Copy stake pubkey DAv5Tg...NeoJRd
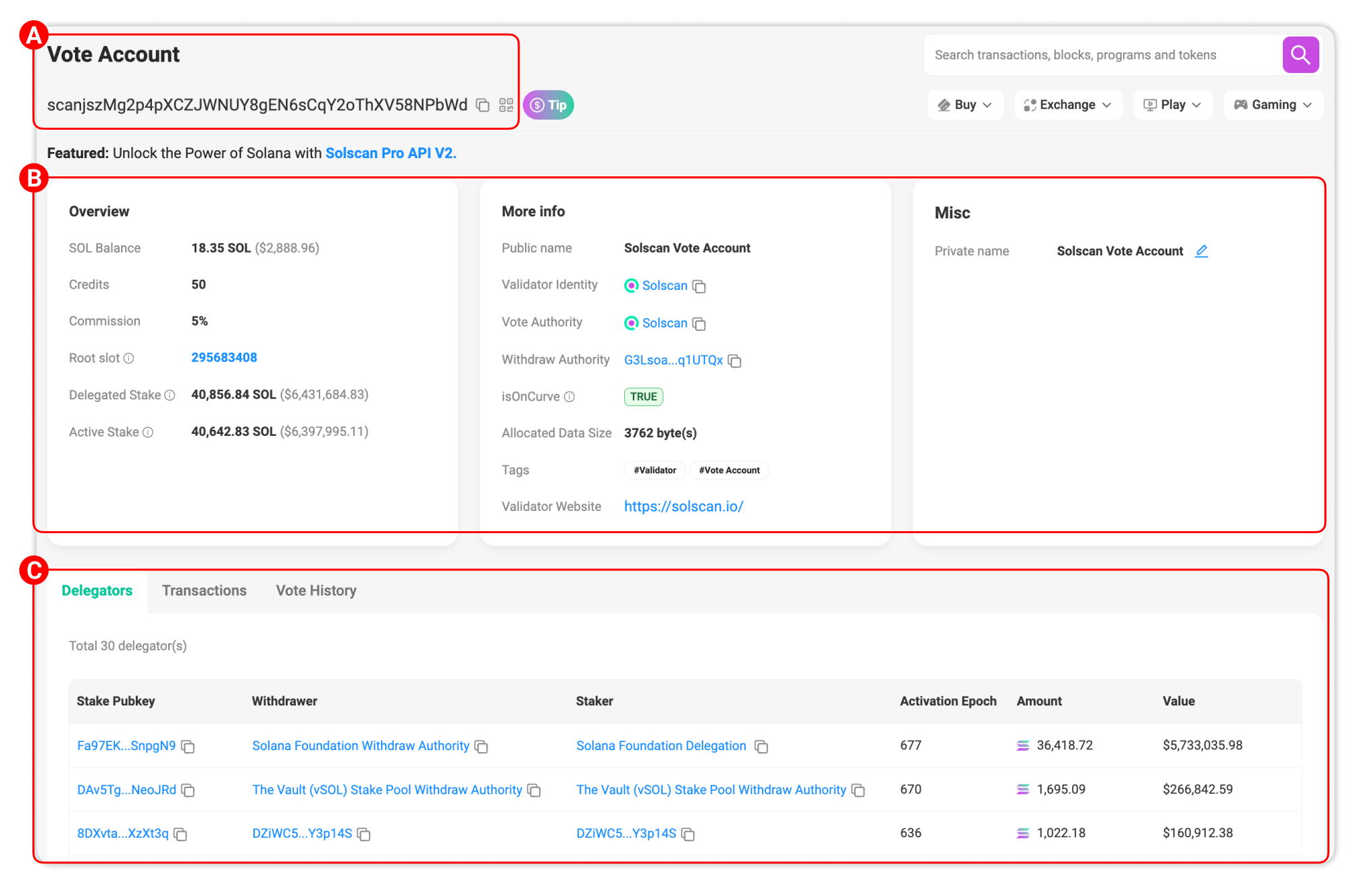The image size is (1372, 892). coord(188,790)
